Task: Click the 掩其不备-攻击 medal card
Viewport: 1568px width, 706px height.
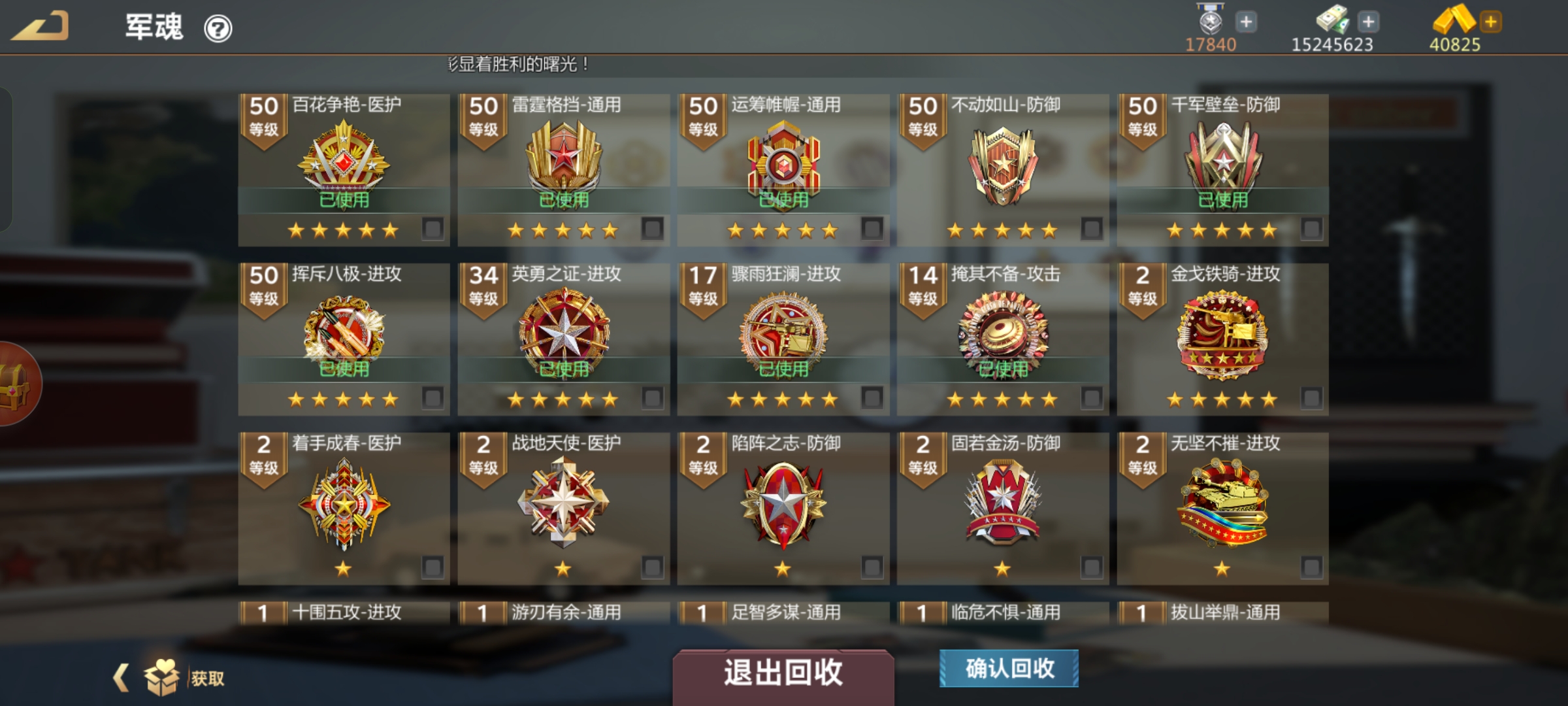Action: pyautogui.click(x=1003, y=339)
